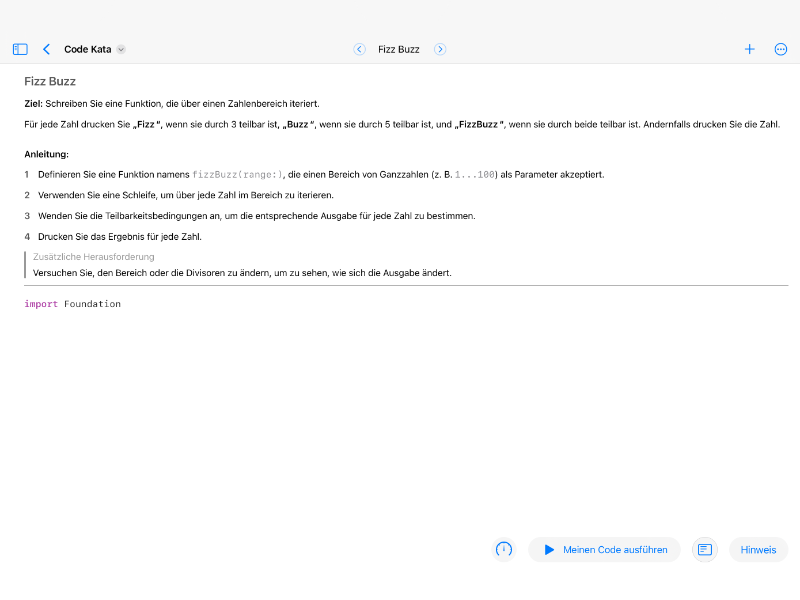Click the Code Kata document name
This screenshot has width=800, height=600.
(x=86, y=48)
